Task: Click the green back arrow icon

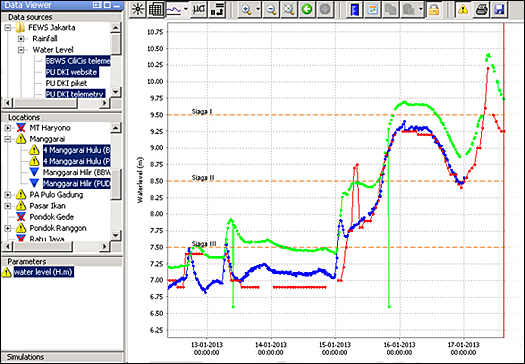Action: point(307,9)
